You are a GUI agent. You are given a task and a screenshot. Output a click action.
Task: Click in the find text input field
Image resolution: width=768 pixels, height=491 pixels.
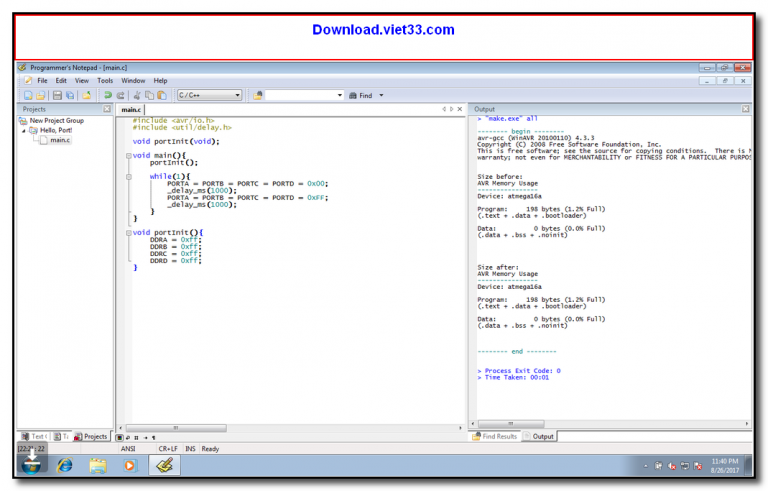tap(304, 95)
